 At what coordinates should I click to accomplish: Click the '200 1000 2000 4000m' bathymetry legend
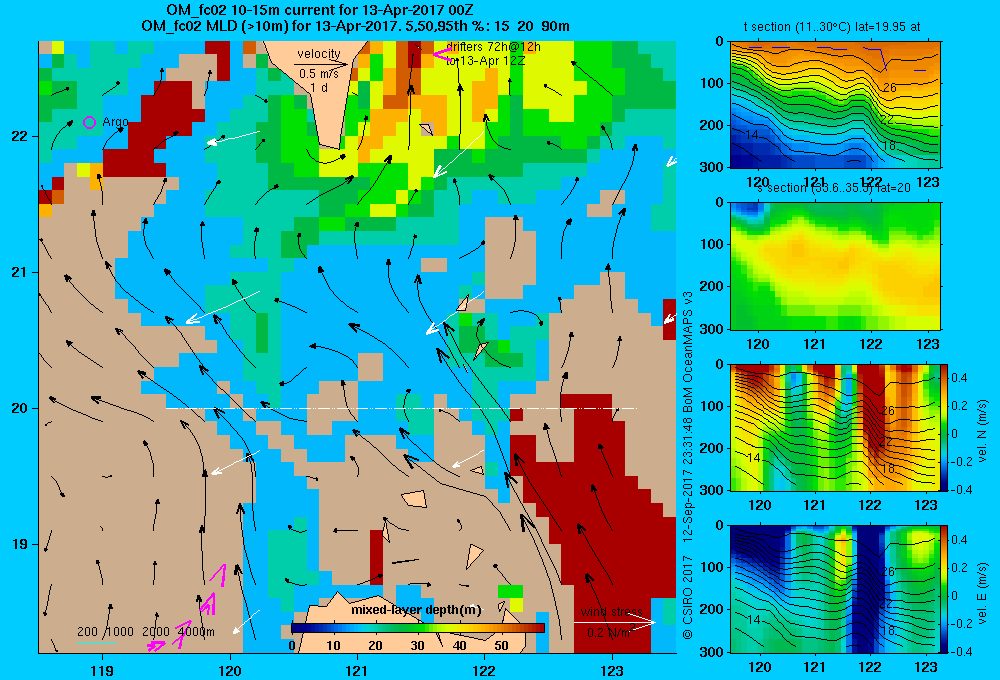point(146,632)
